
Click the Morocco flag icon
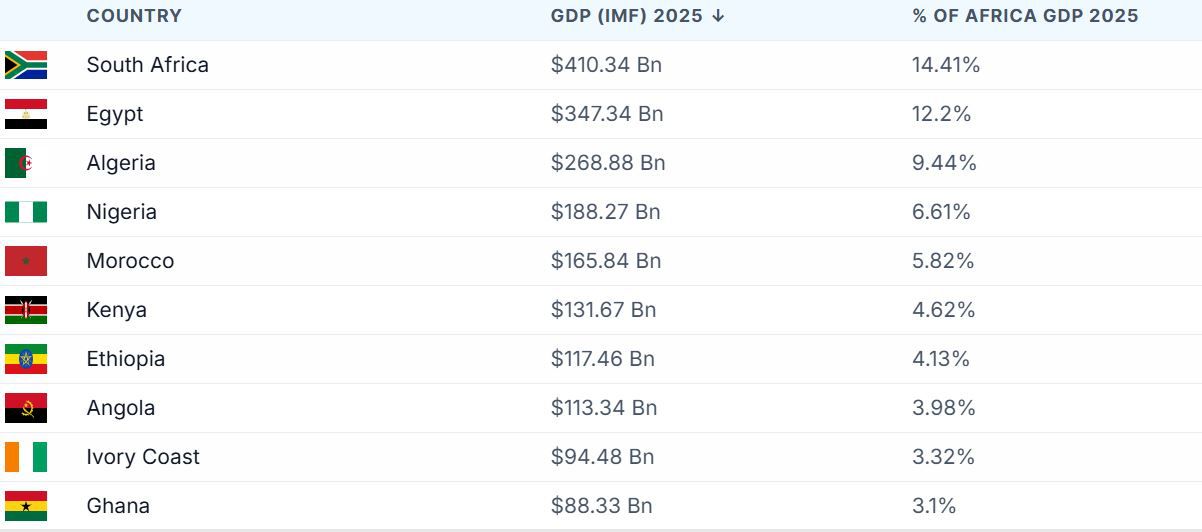point(26,261)
